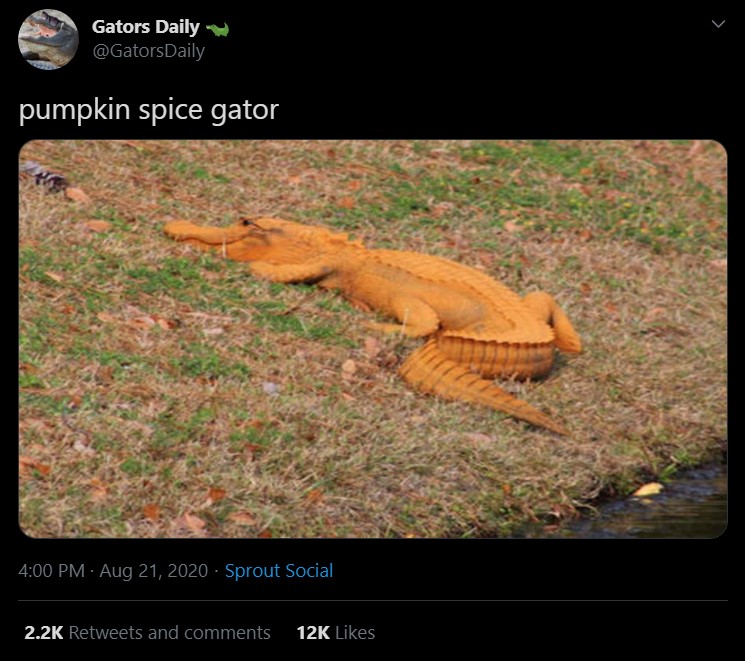The image size is (745, 661).
Task: Click the alligator's head in photo
Action: (x=223, y=236)
